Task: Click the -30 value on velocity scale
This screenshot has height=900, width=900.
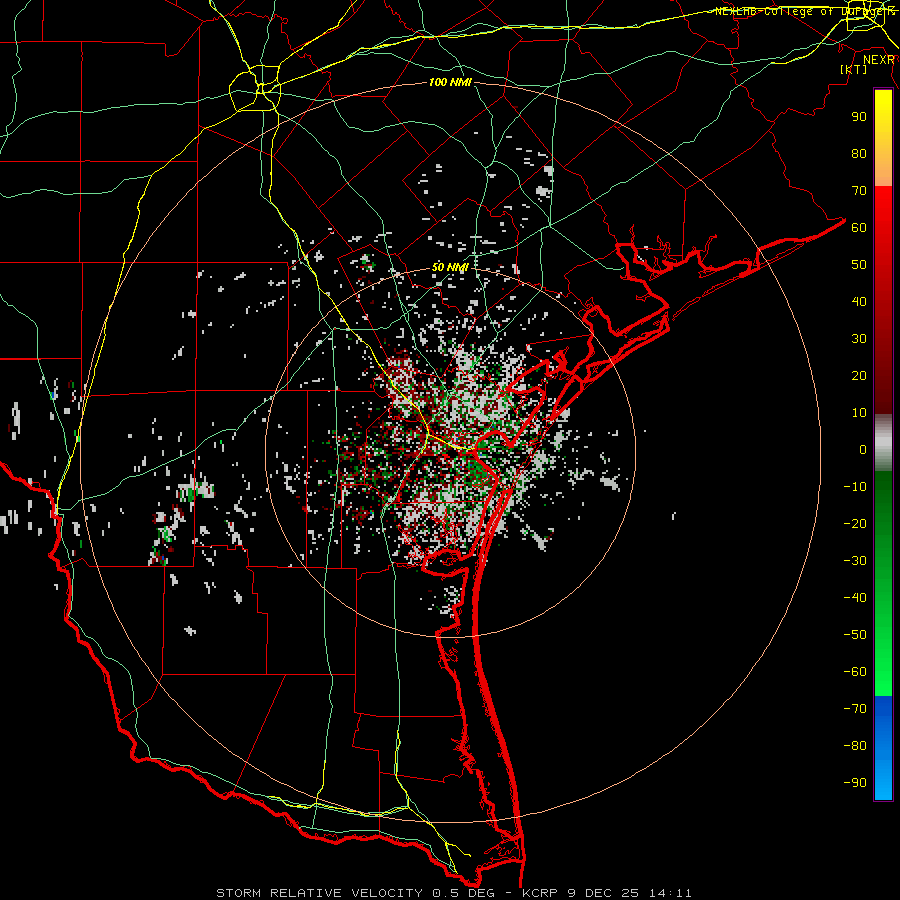Action: (855, 561)
